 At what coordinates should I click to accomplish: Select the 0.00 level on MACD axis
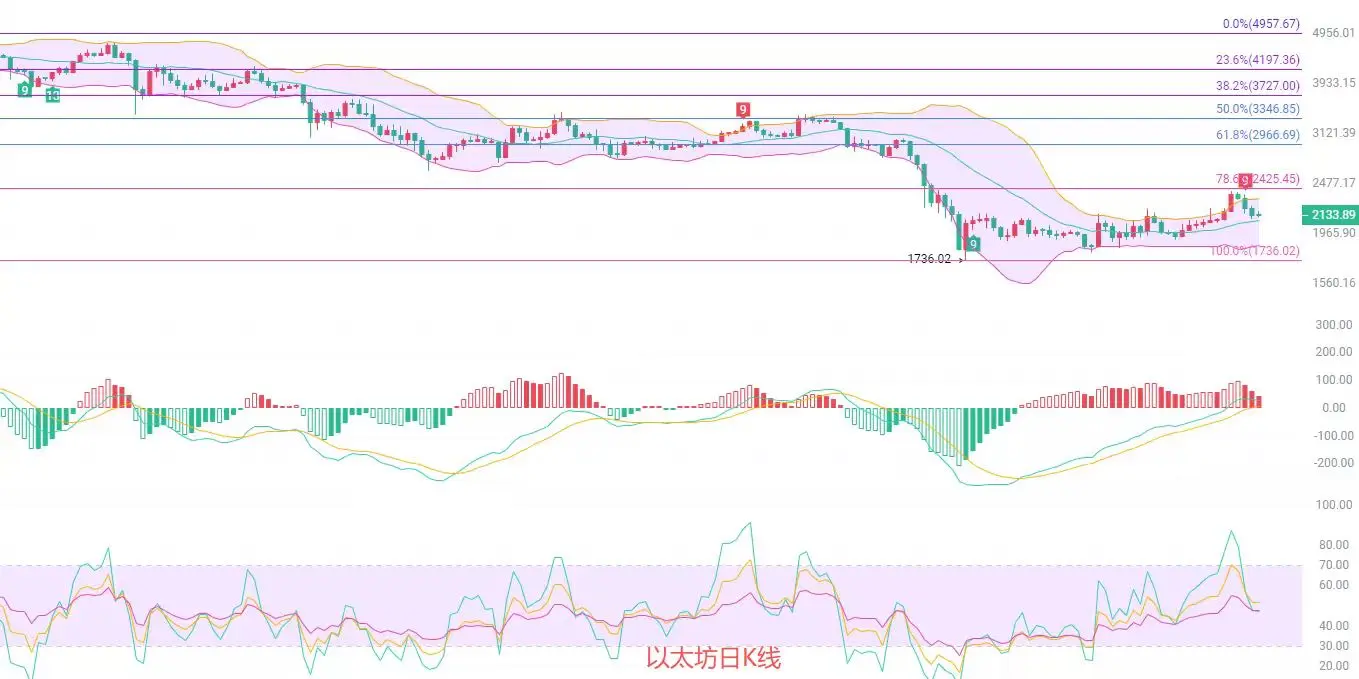[x=1334, y=408]
